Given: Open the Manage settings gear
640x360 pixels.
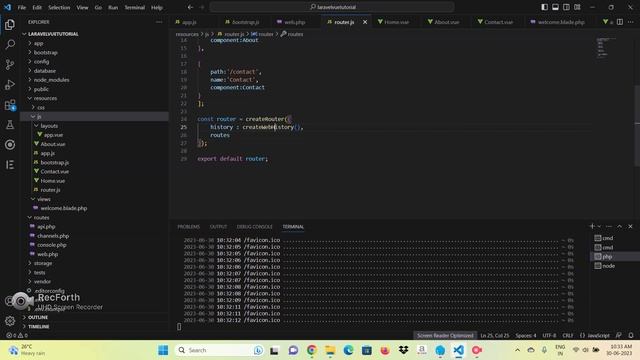Looking at the screenshot, I should 10,321.
